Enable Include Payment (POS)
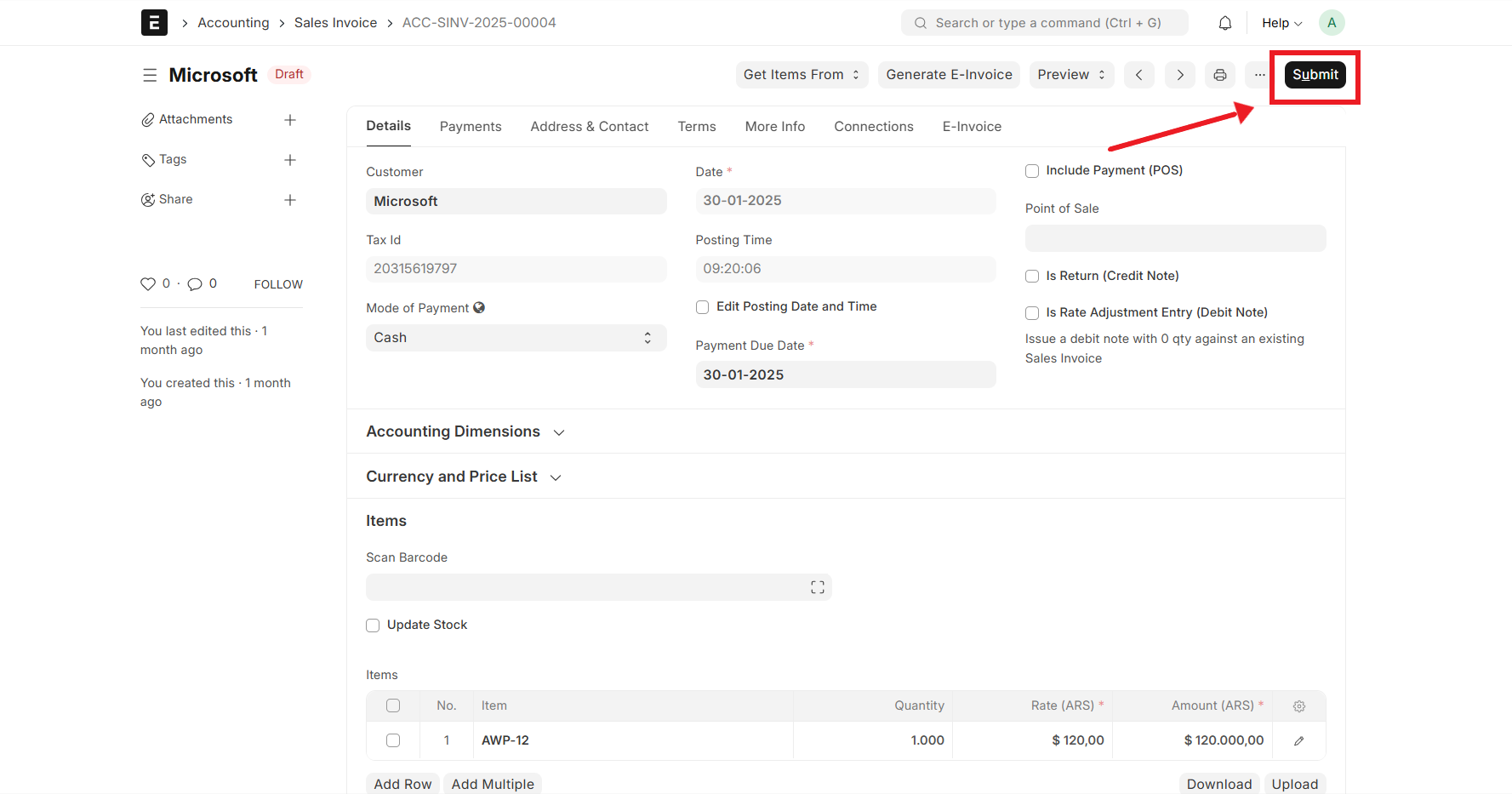This screenshot has width=1512, height=794. [1031, 170]
